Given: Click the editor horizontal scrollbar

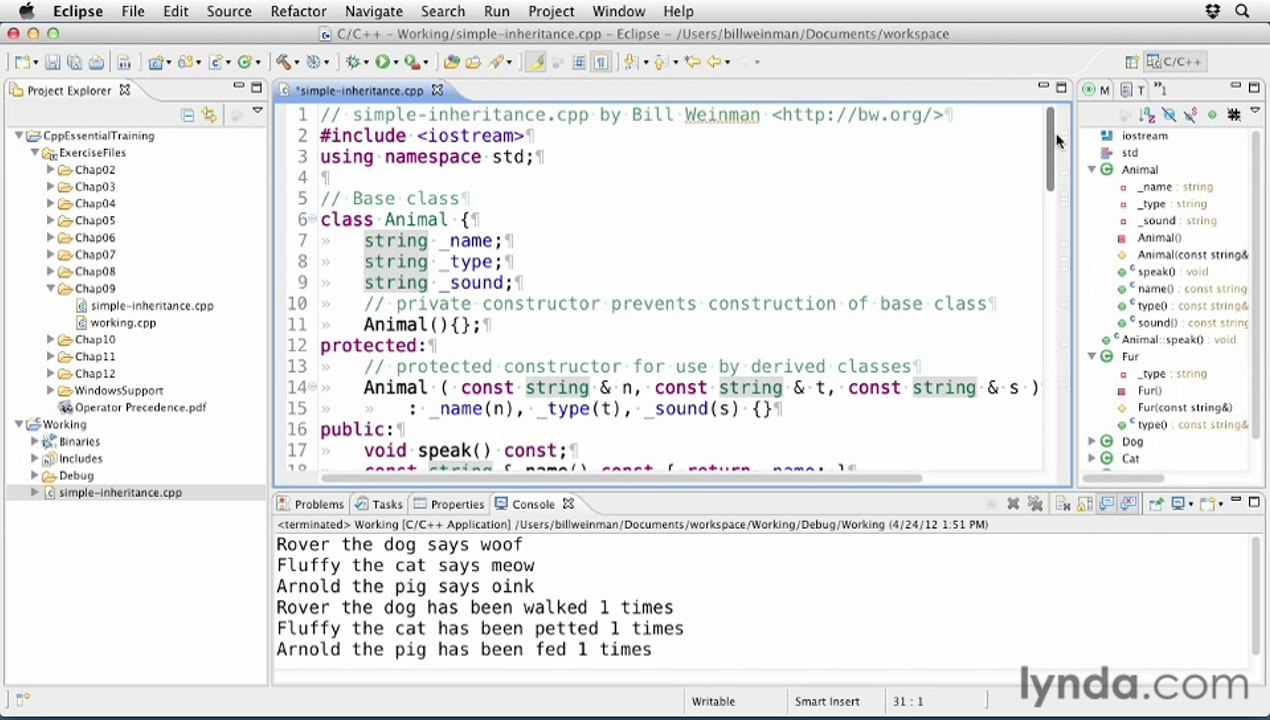Looking at the screenshot, I should (x=620, y=478).
